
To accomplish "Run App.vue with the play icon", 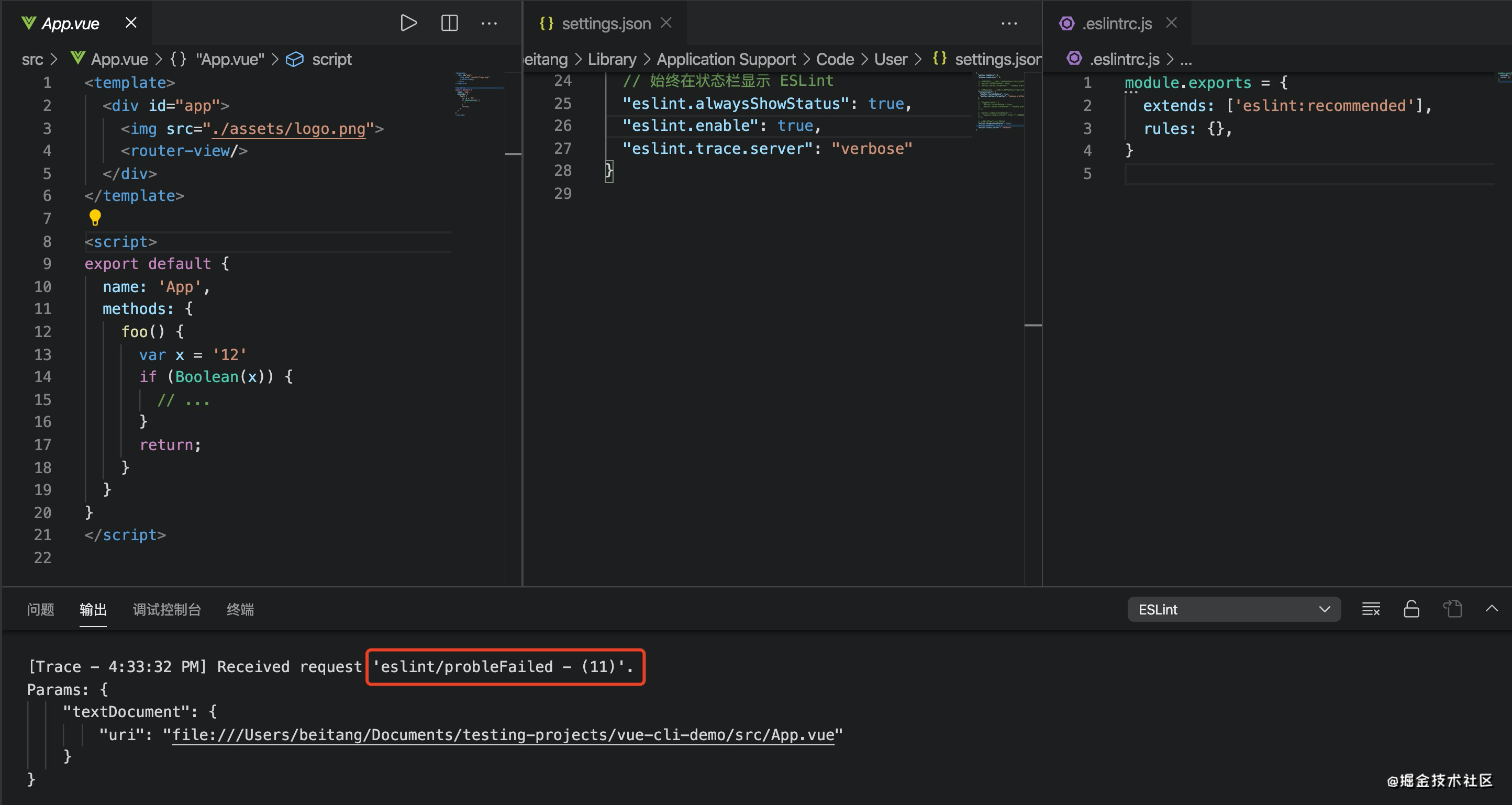I will point(408,24).
